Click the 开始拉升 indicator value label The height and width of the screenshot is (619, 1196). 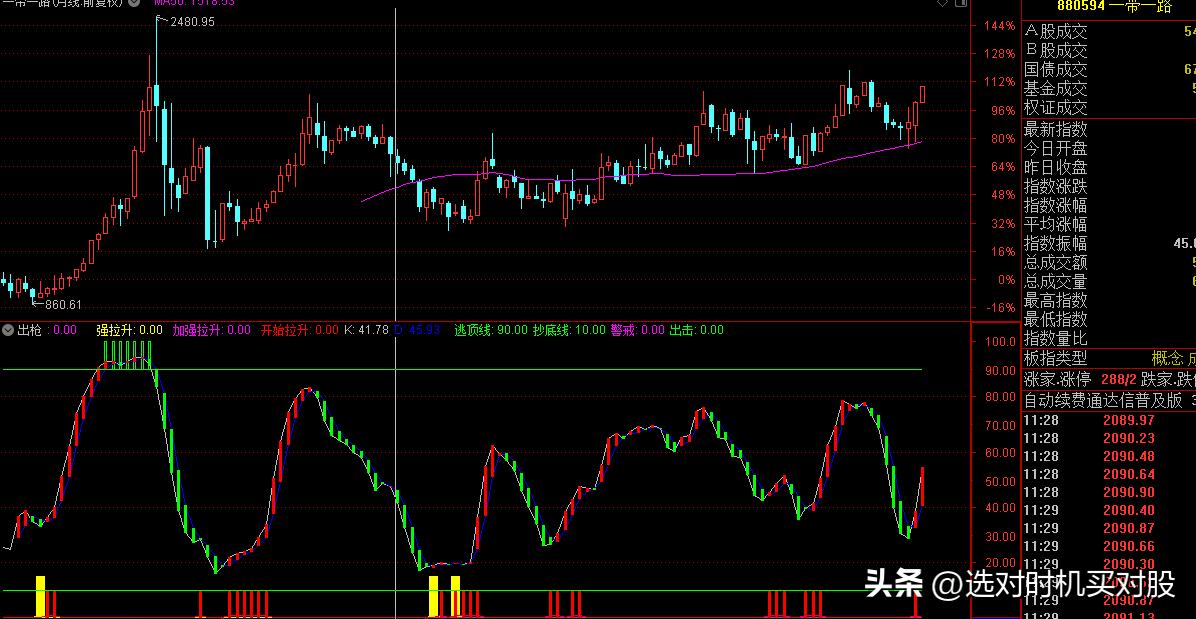(299, 330)
